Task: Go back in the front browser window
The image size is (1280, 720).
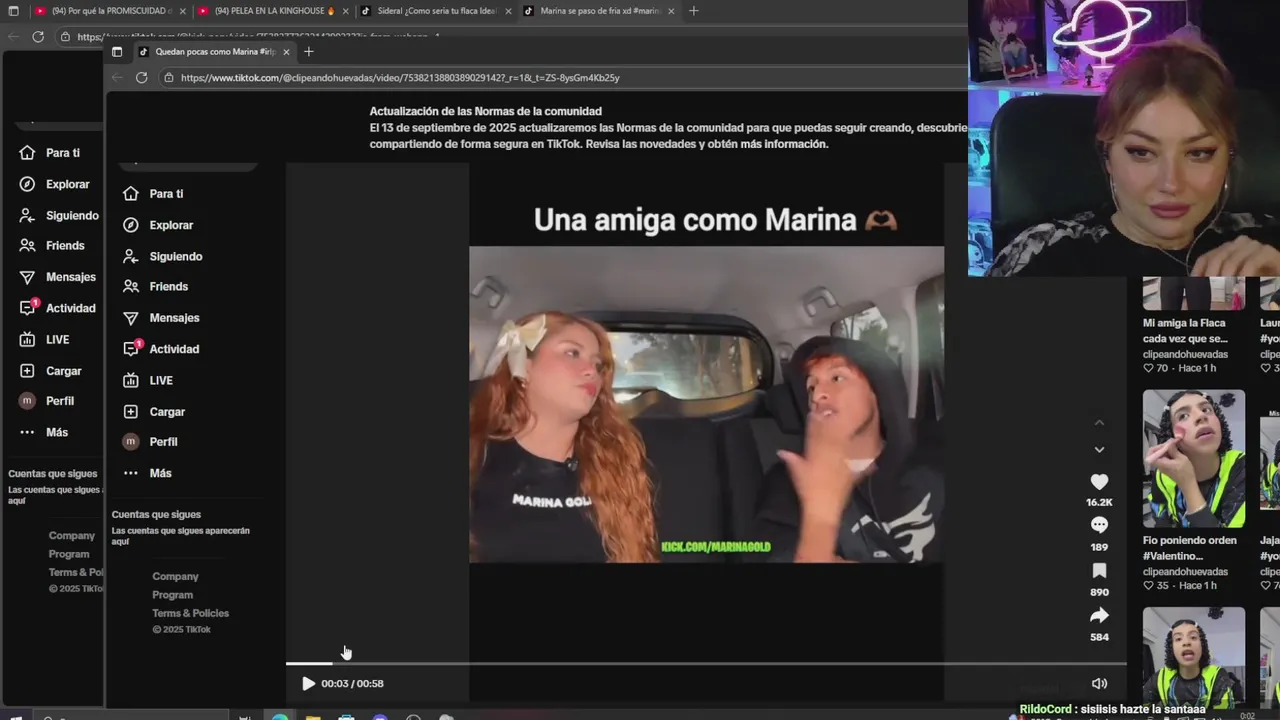Action: click(x=117, y=78)
